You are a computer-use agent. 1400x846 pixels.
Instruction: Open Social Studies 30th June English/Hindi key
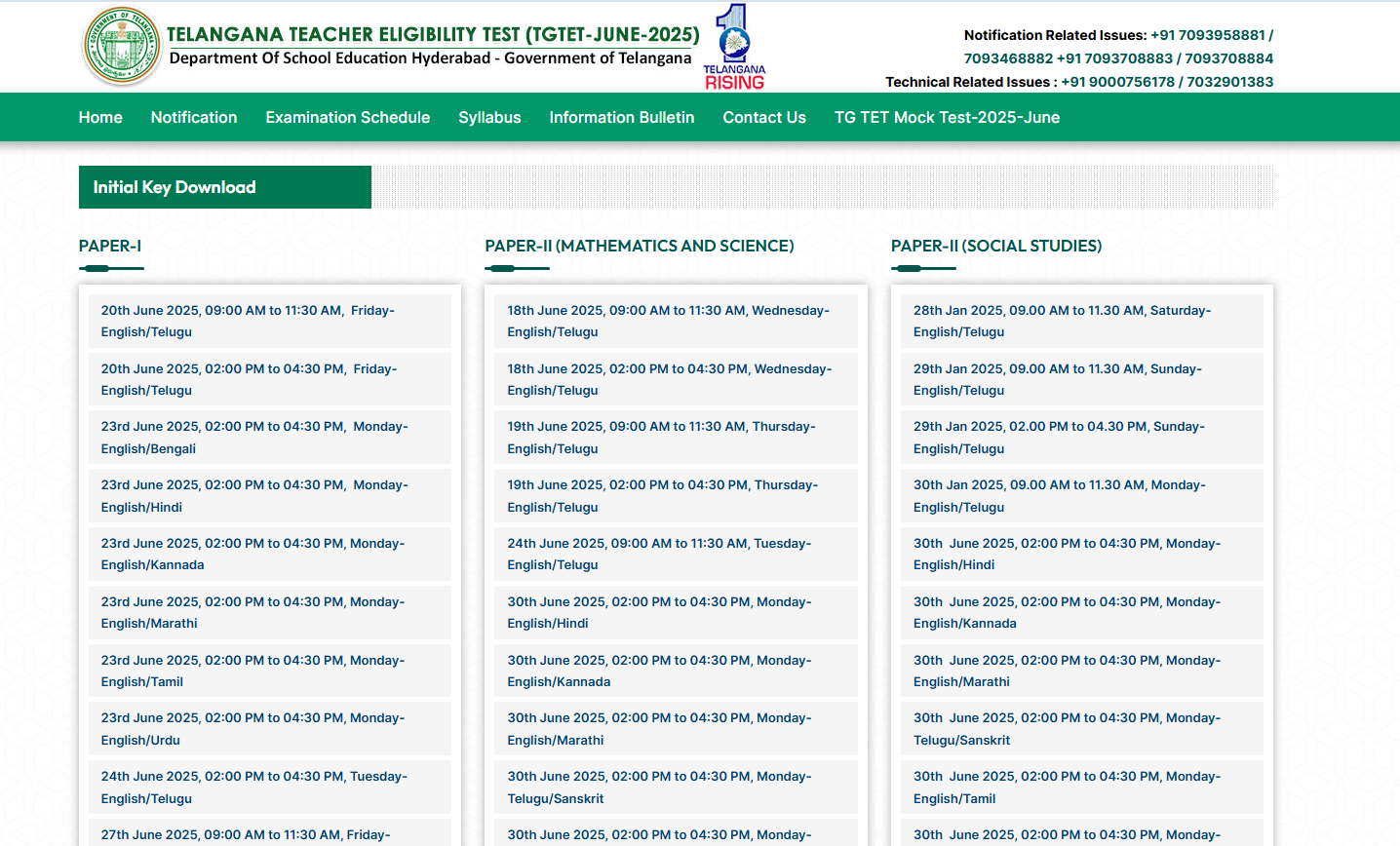pyautogui.click(x=1082, y=554)
